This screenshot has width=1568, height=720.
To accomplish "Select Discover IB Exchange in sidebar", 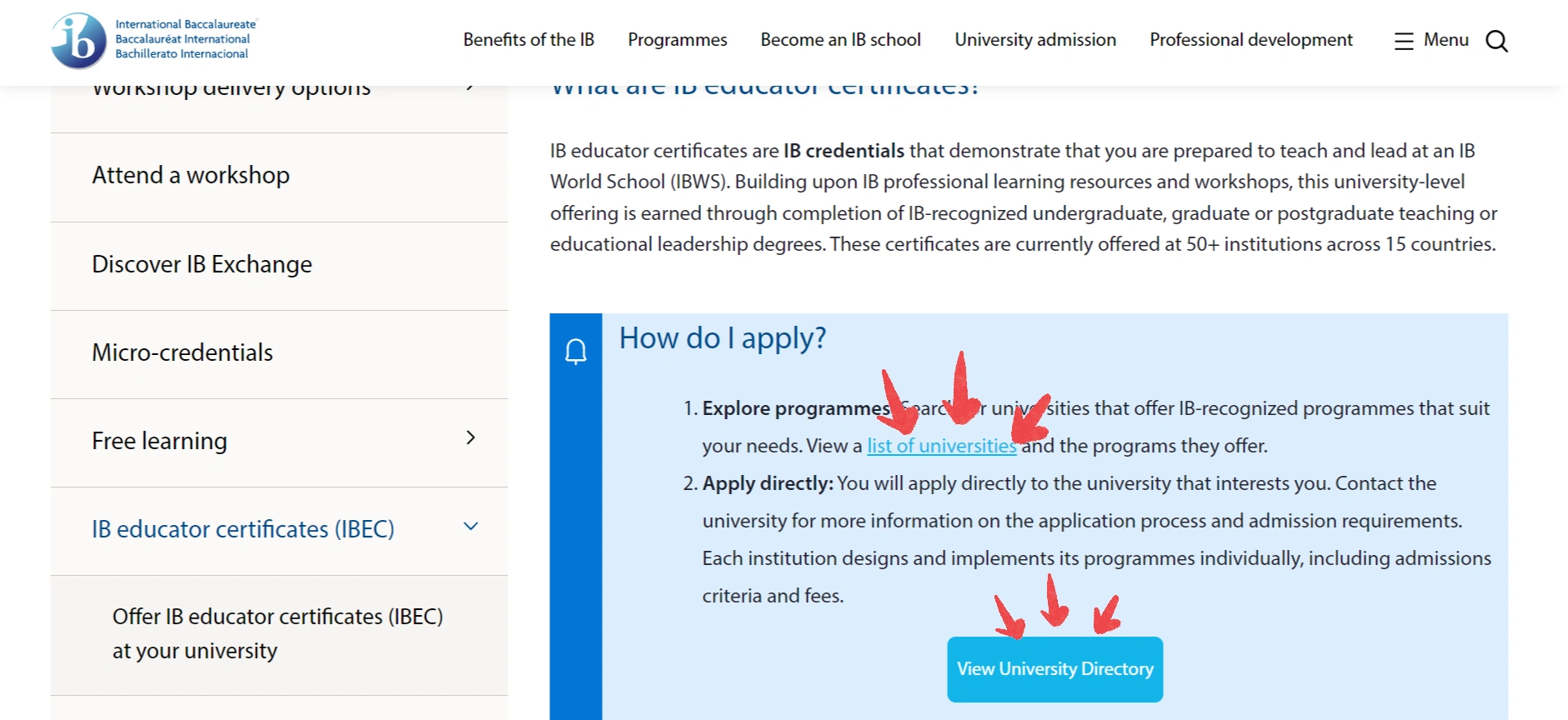I will coord(202,264).
